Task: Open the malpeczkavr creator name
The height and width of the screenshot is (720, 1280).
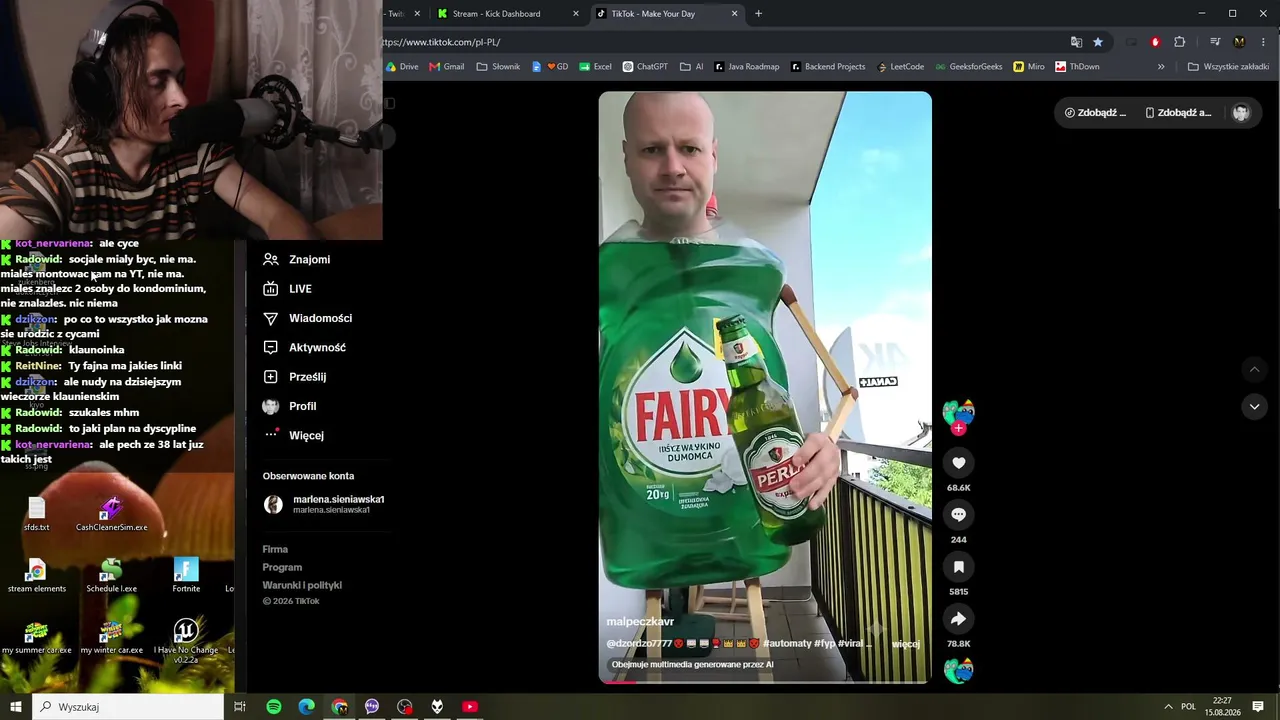Action: coord(640,622)
